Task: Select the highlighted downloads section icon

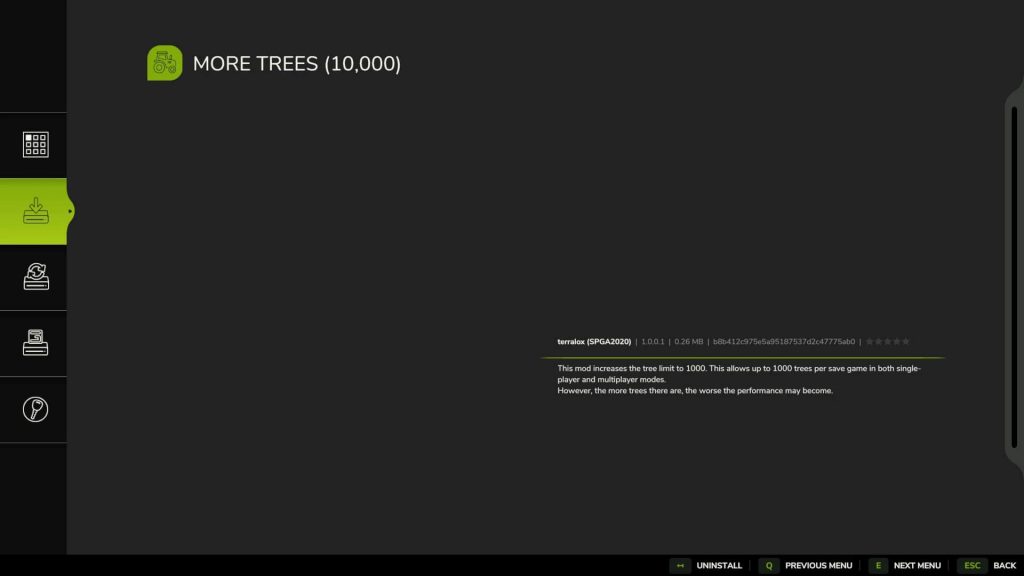Action: (x=35, y=211)
